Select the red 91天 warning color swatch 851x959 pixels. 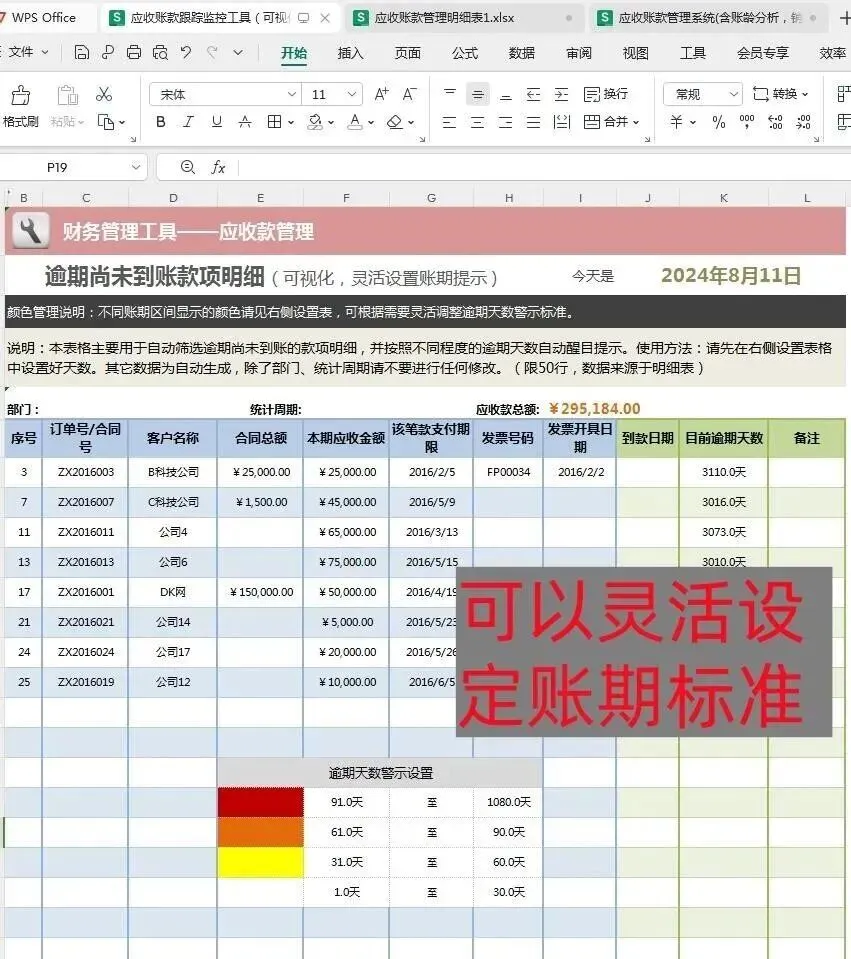pyautogui.click(x=261, y=802)
